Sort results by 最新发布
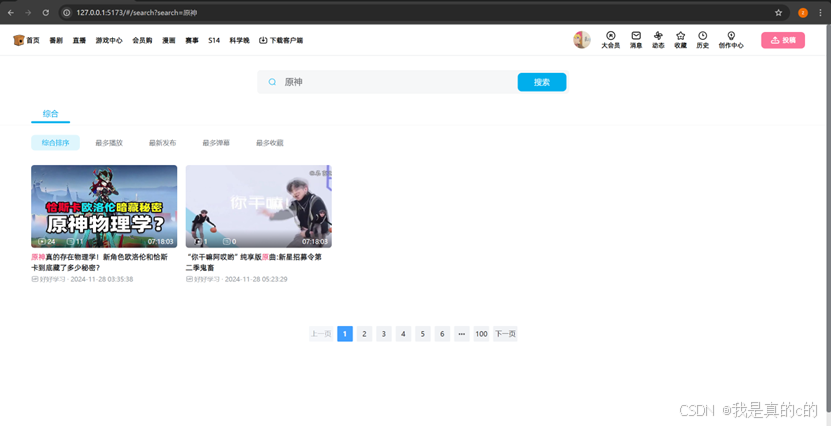The image size is (831, 426). 163,143
